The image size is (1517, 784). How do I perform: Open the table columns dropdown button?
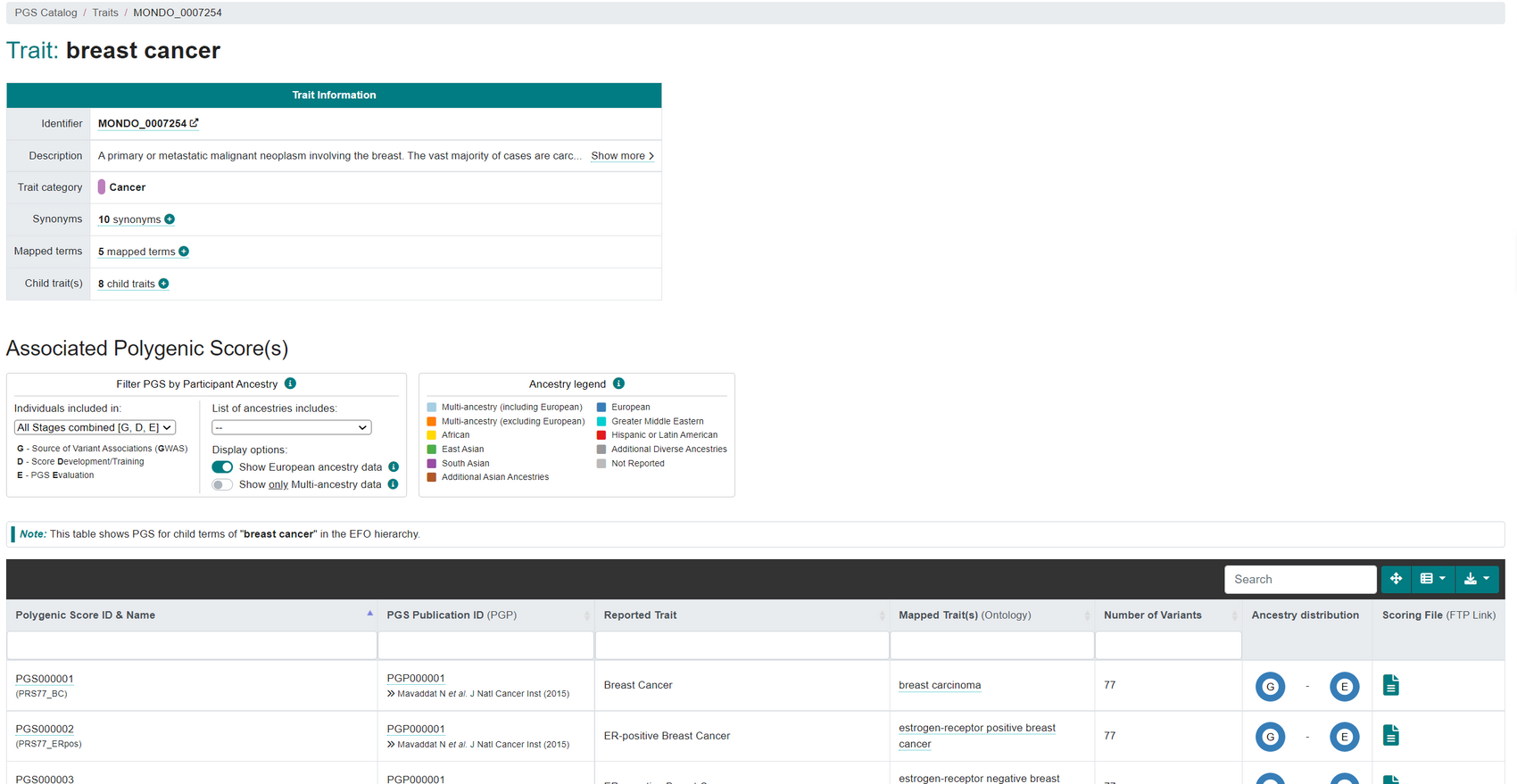point(1432,579)
